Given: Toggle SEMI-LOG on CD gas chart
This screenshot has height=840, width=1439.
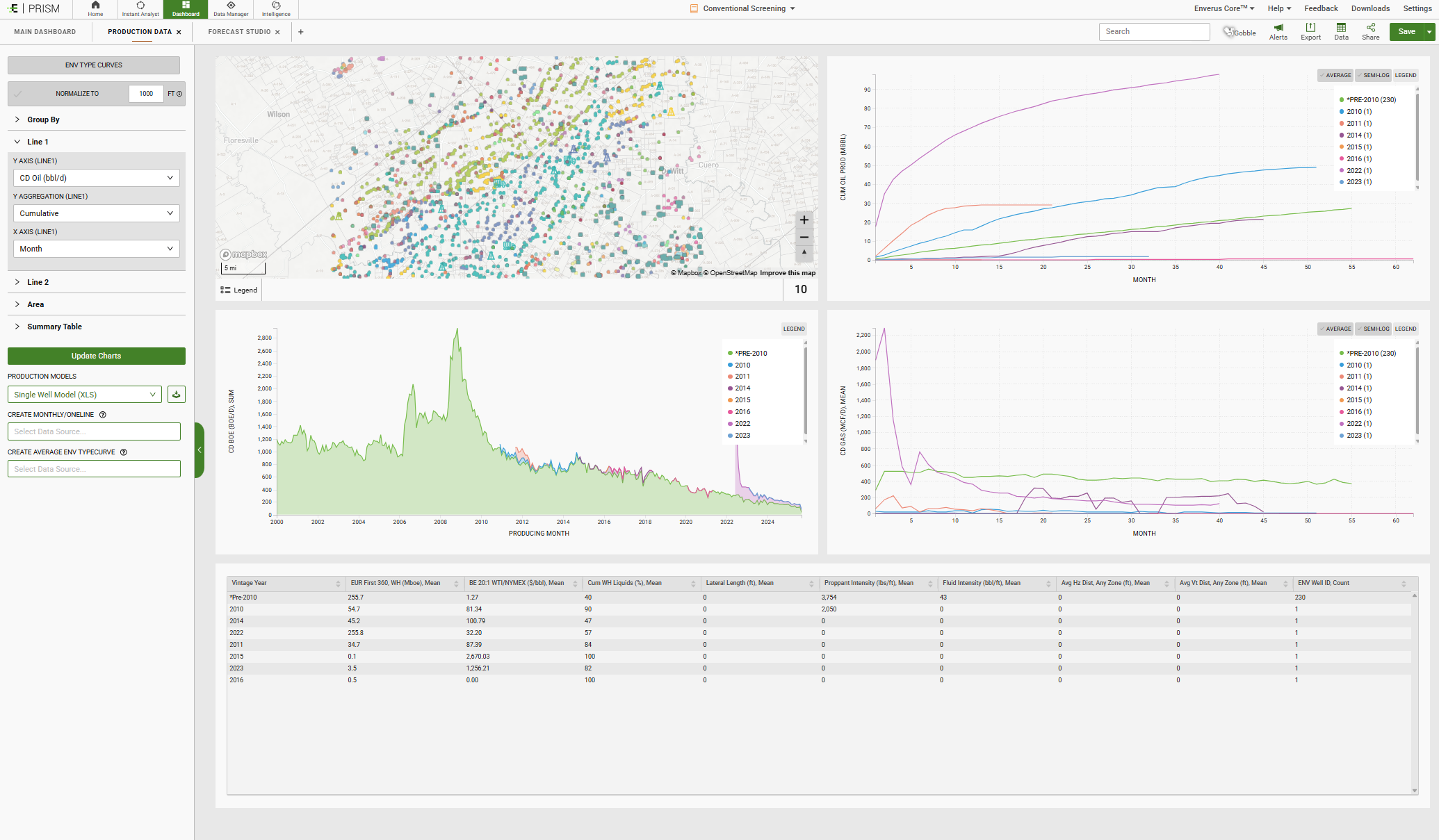Looking at the screenshot, I should click(1373, 329).
